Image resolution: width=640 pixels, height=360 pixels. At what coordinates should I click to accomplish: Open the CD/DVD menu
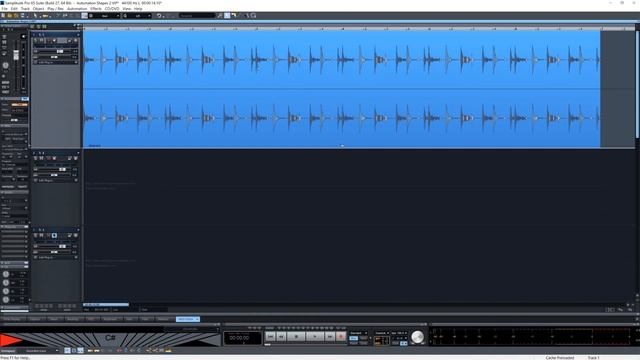tap(112, 9)
